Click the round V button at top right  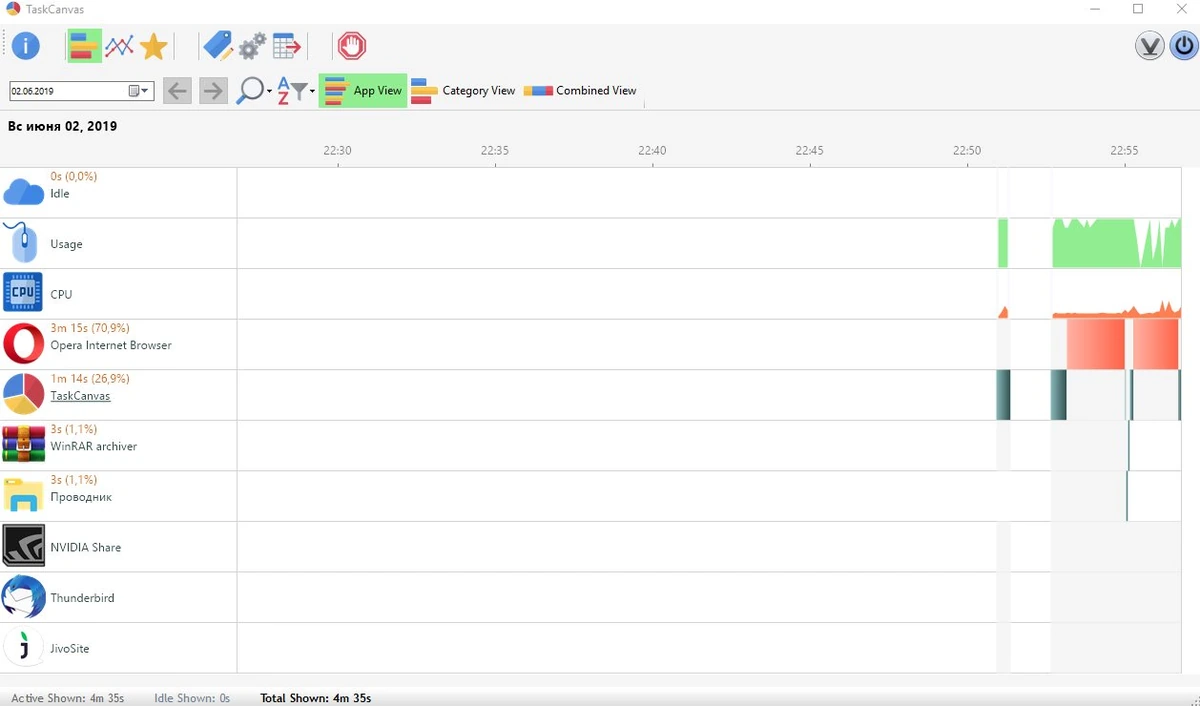[x=1150, y=46]
